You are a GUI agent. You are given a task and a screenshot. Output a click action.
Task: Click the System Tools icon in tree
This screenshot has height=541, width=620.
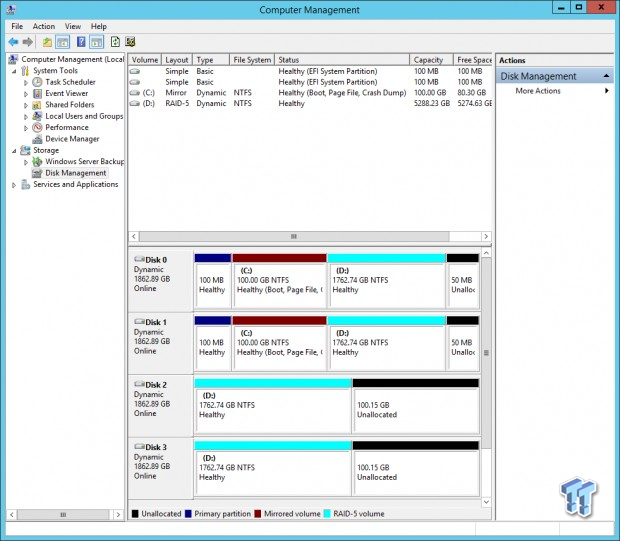[x=25, y=71]
